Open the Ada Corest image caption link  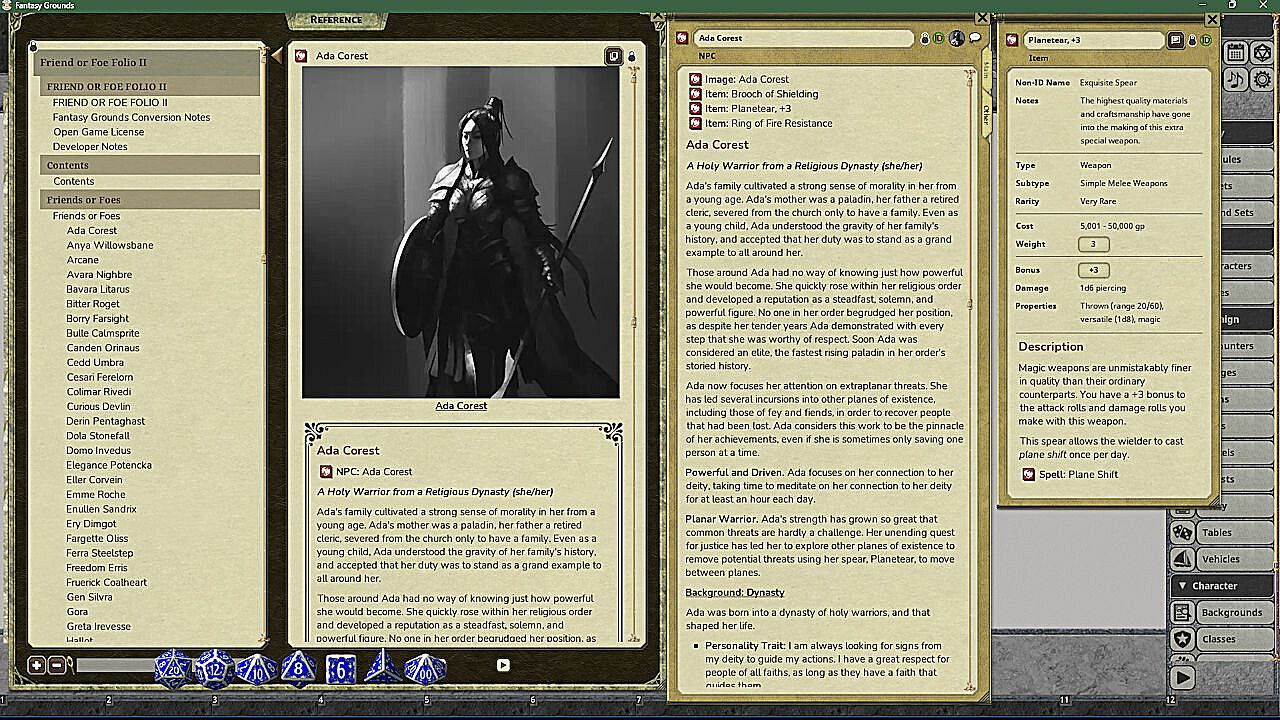(x=461, y=406)
